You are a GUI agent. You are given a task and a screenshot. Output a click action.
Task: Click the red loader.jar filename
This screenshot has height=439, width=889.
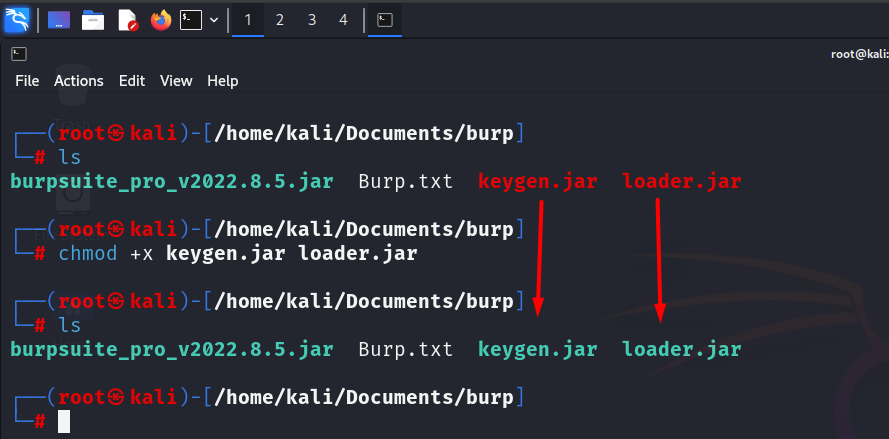[682, 182]
